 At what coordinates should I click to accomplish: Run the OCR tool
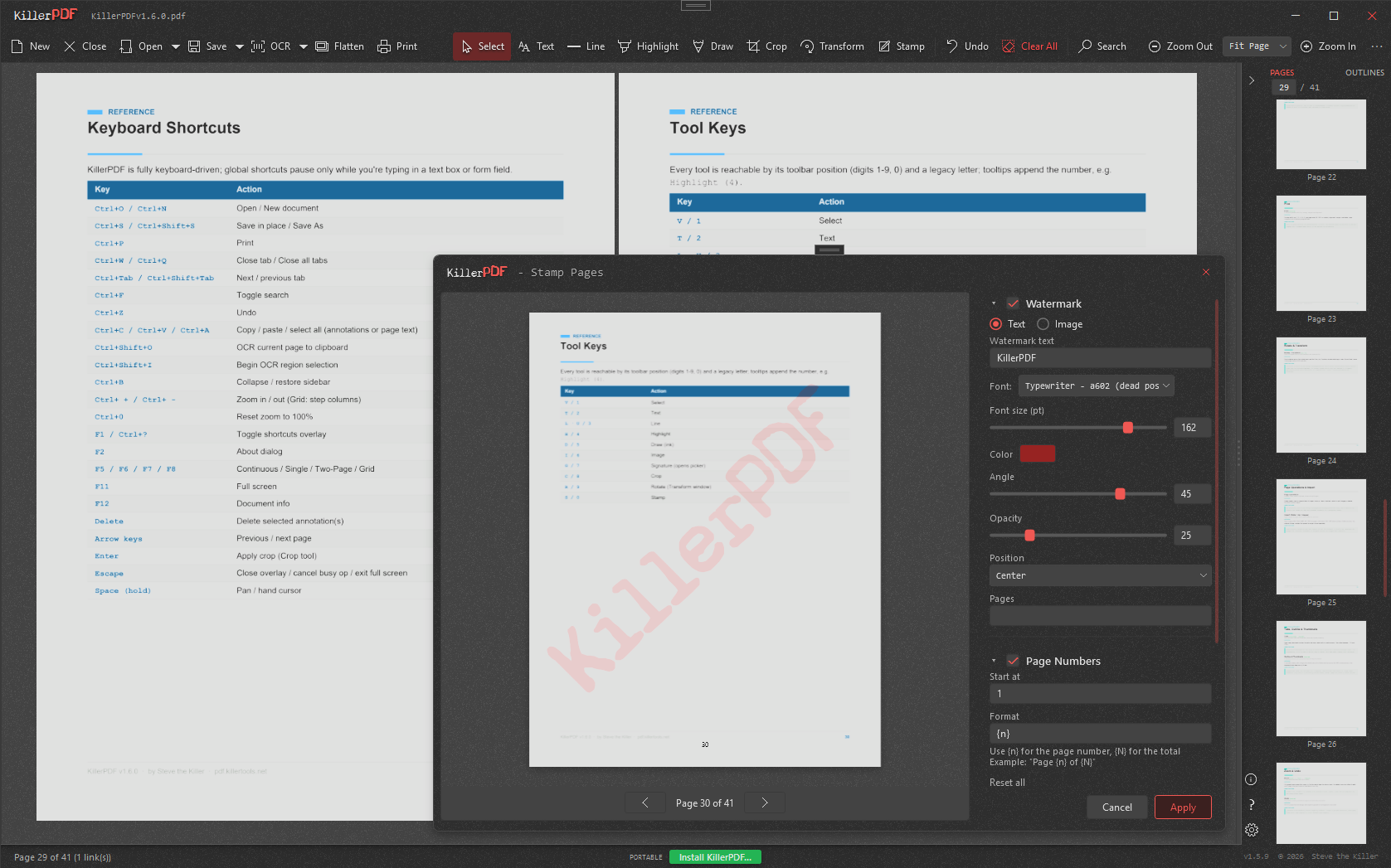click(270, 46)
